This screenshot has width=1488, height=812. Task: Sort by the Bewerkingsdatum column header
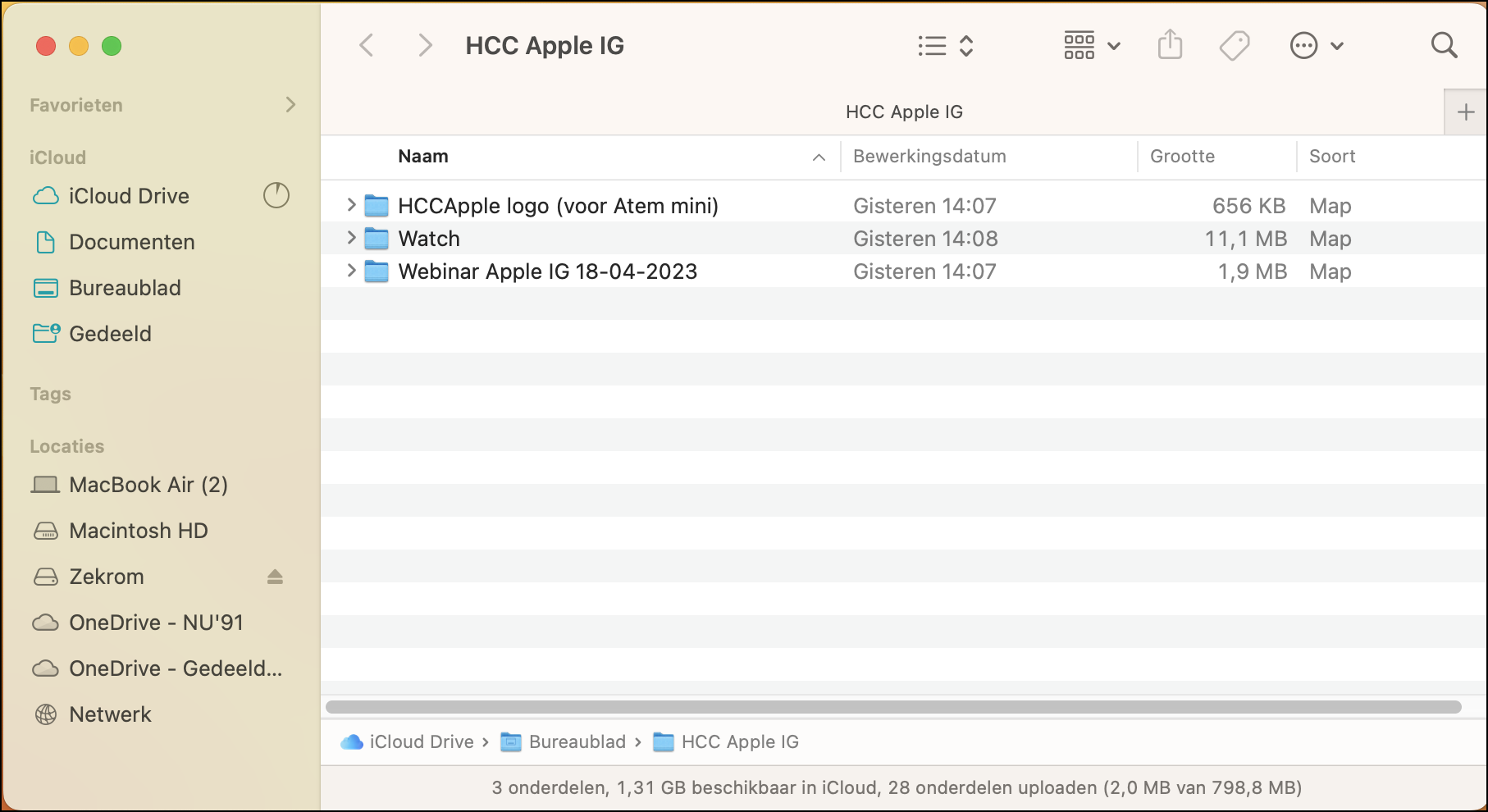coord(929,157)
